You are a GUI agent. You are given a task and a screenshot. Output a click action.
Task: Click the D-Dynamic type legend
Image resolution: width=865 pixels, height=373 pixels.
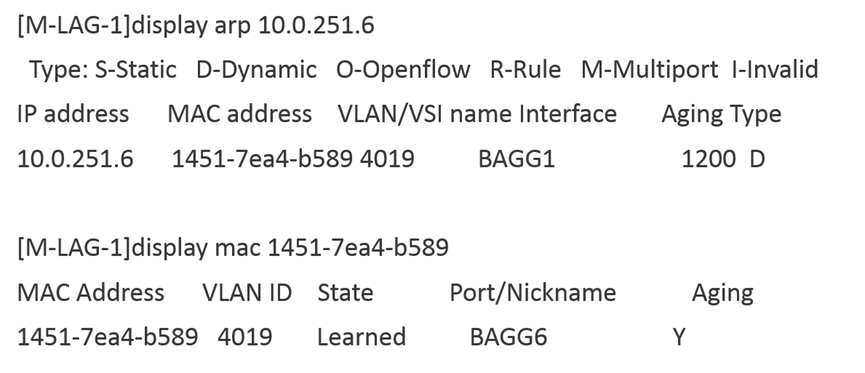pos(257,70)
